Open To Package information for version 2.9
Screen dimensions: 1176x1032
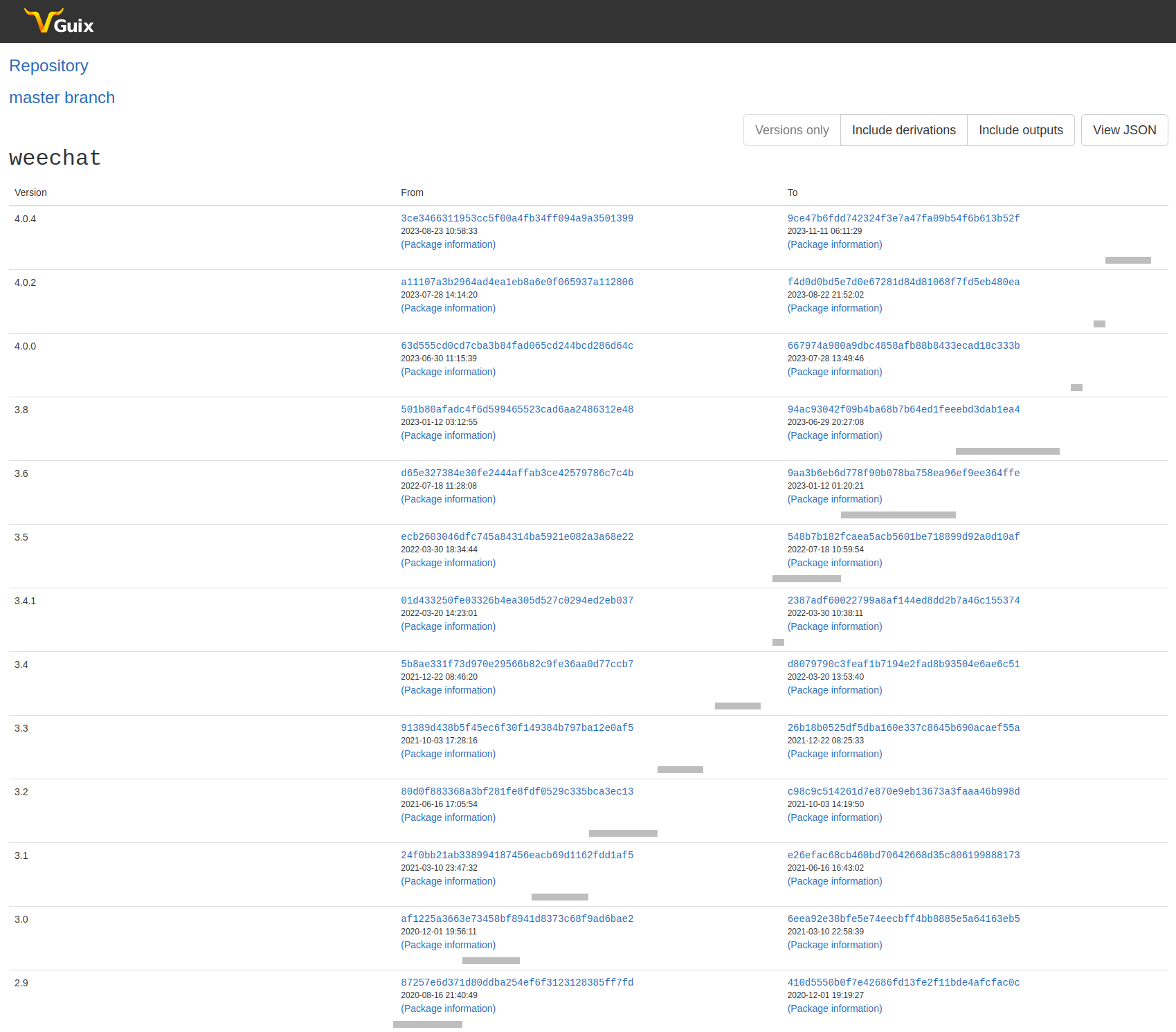[x=835, y=1008]
